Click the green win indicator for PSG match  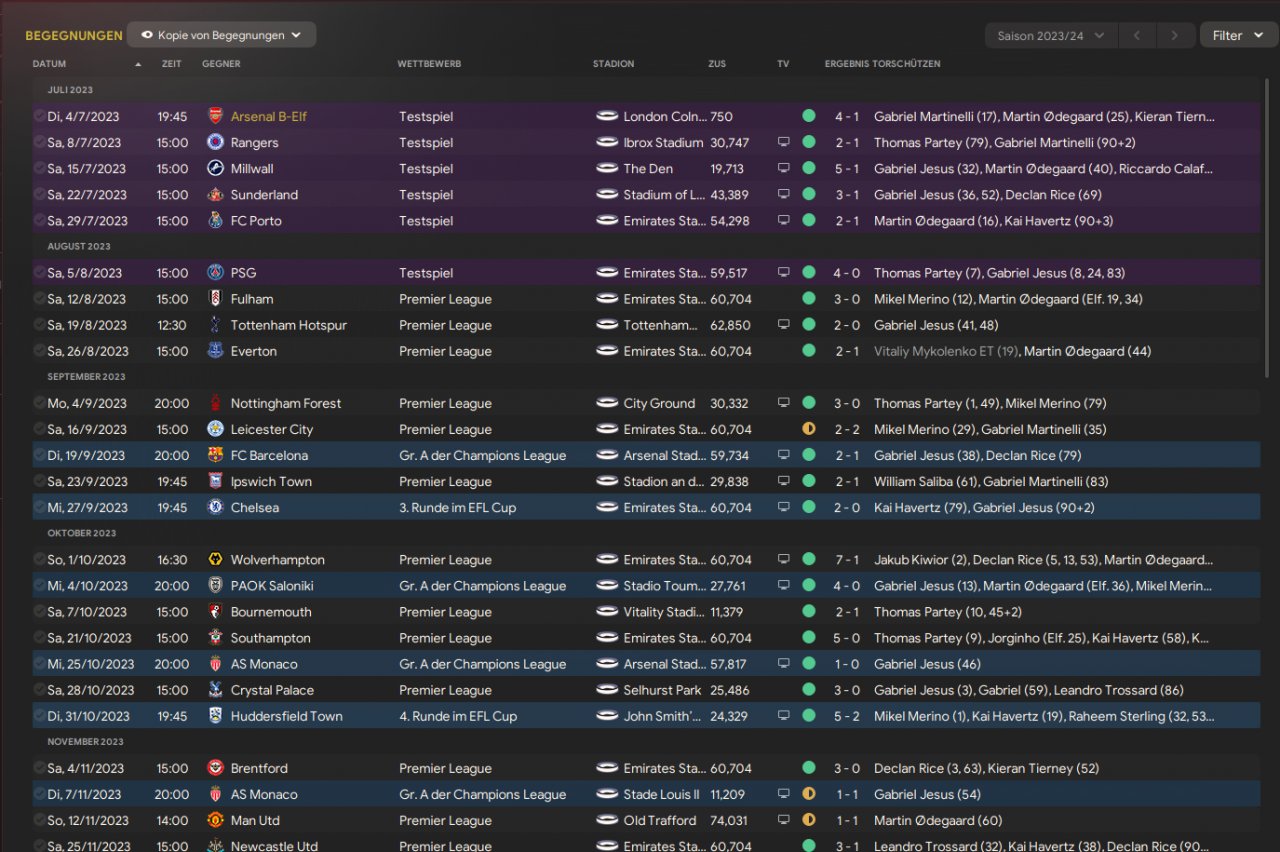click(808, 273)
